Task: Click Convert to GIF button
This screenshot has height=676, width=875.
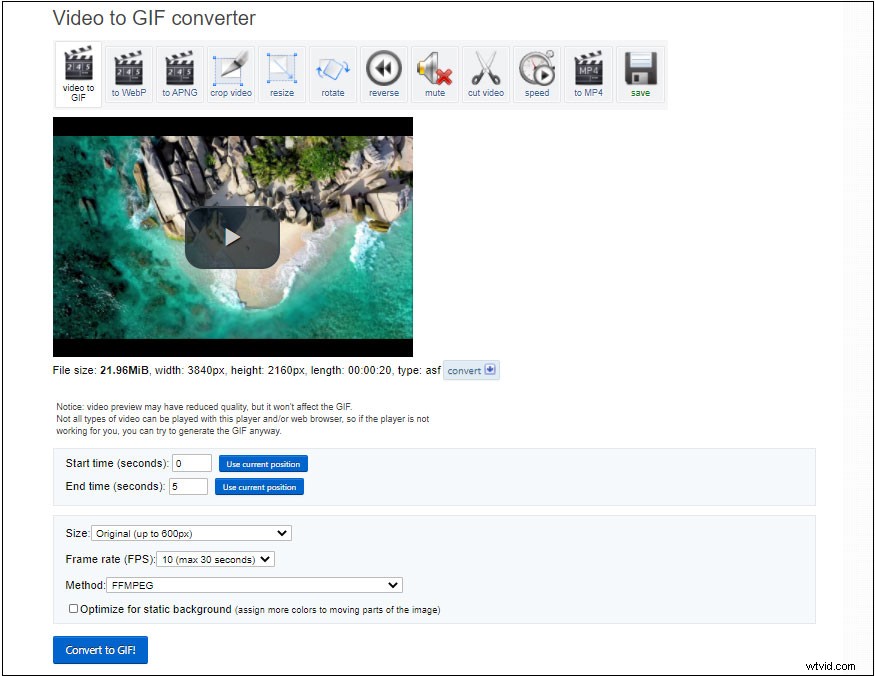Action: coord(100,650)
